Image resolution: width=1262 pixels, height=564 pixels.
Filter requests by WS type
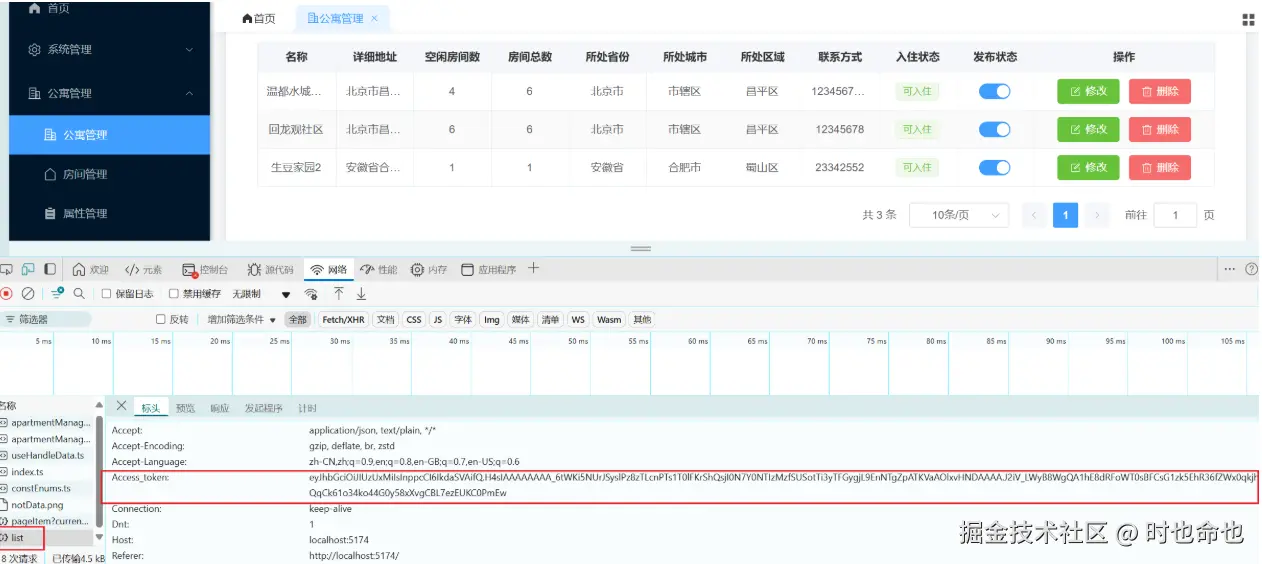pos(578,320)
